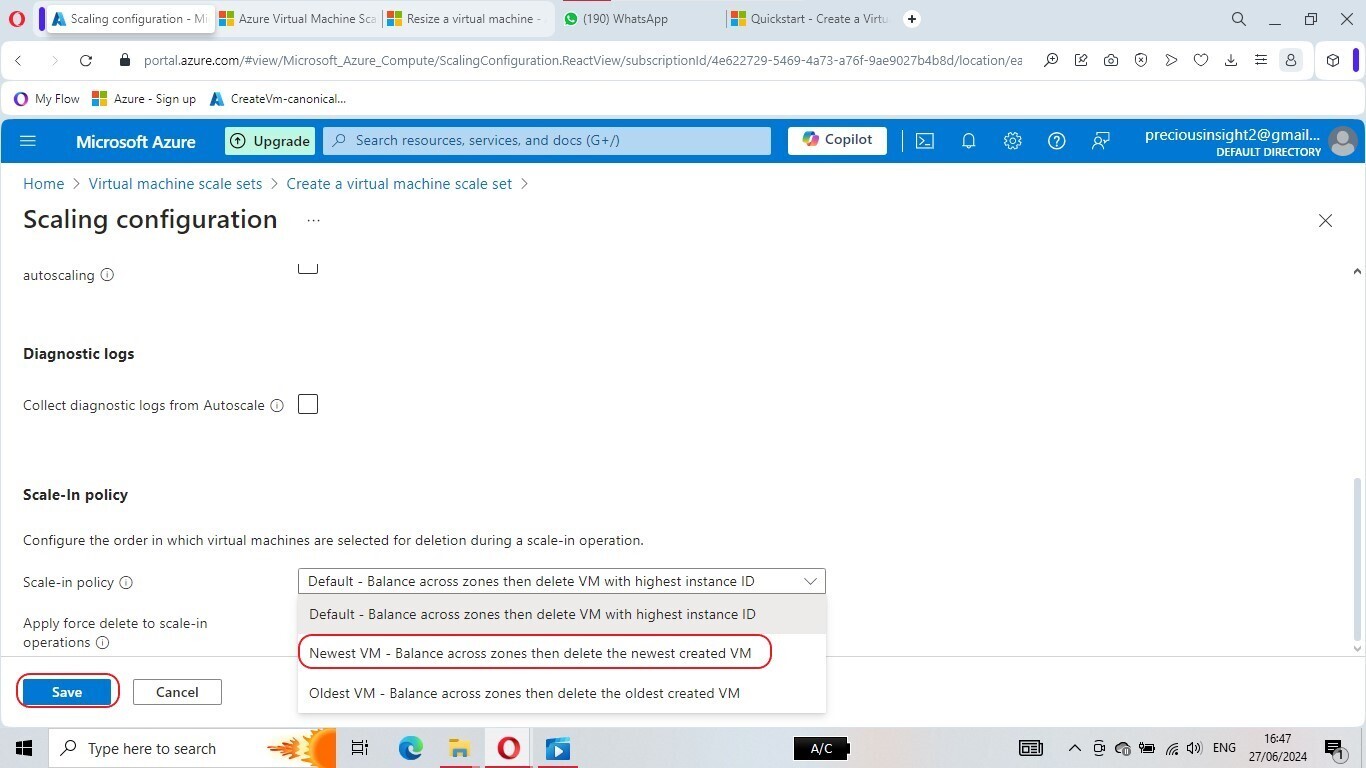Image resolution: width=1366 pixels, height=768 pixels.
Task: Switch to the Azure Virtual Machine Scale Sets tab
Action: [297, 19]
